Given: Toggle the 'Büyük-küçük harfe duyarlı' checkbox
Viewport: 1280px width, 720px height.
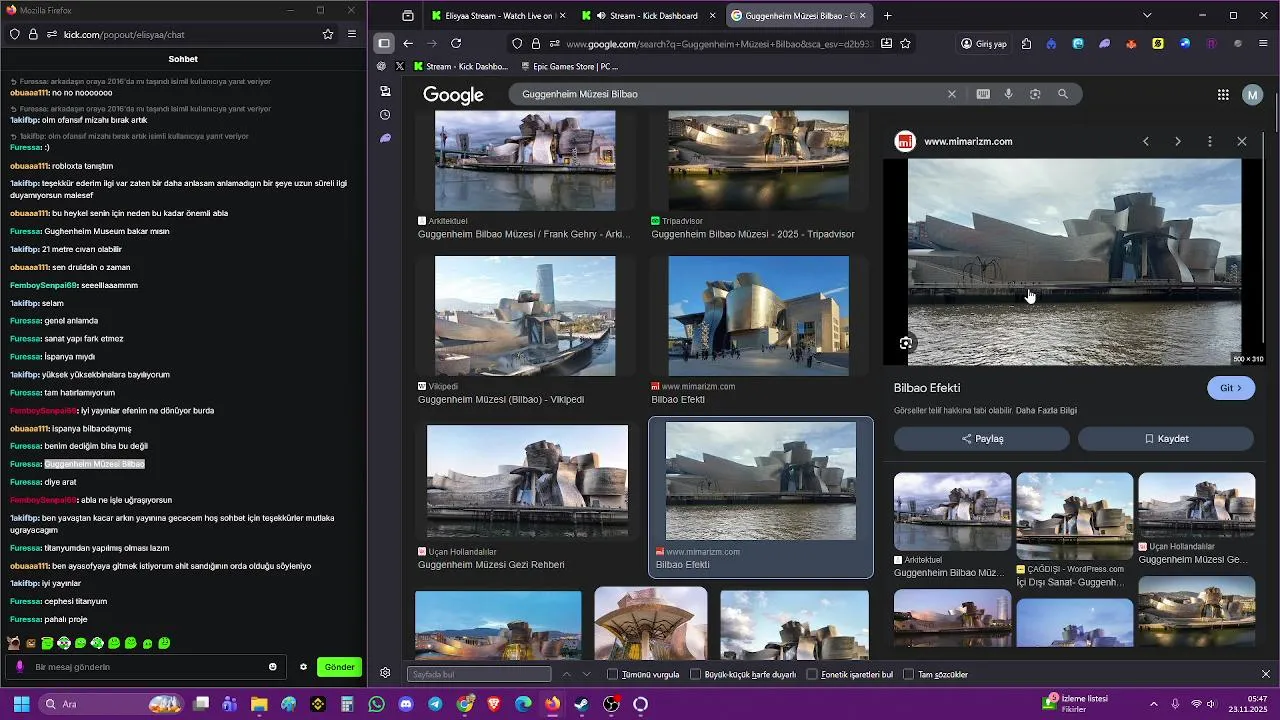Looking at the screenshot, I should [696, 674].
